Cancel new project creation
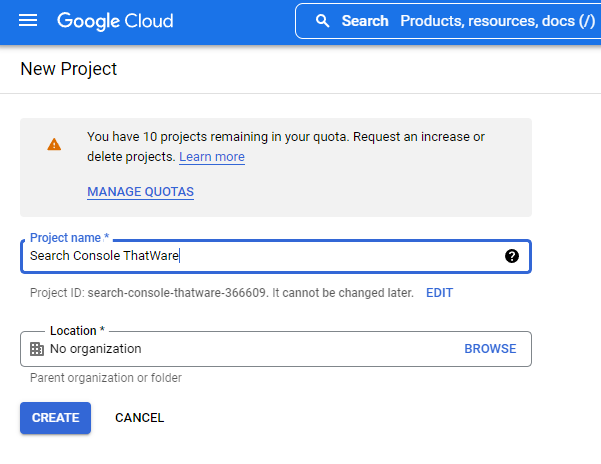Screen dimensions: 601x464 pyautogui.click(x=140, y=418)
